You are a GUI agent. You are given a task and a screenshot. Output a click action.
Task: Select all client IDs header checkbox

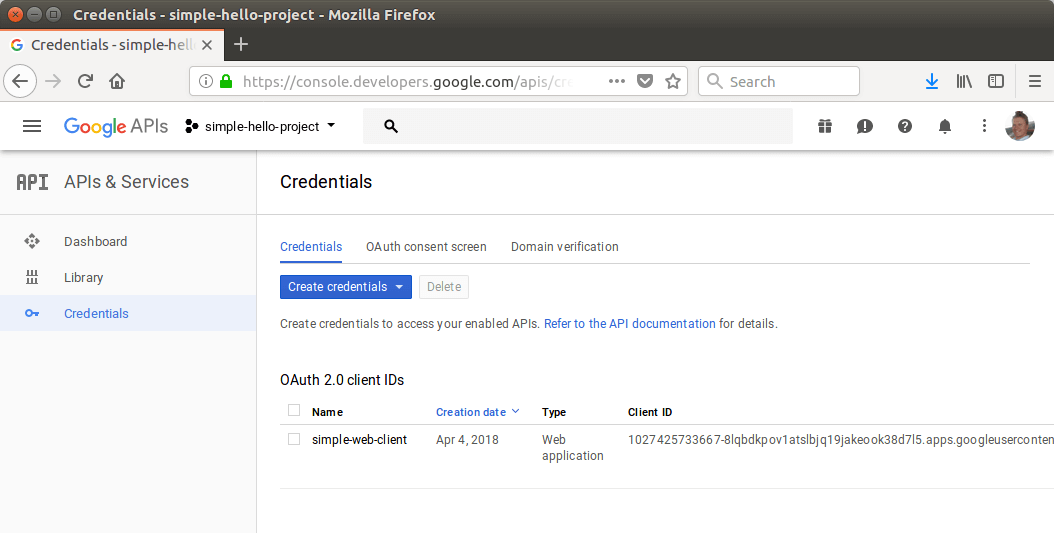[294, 410]
